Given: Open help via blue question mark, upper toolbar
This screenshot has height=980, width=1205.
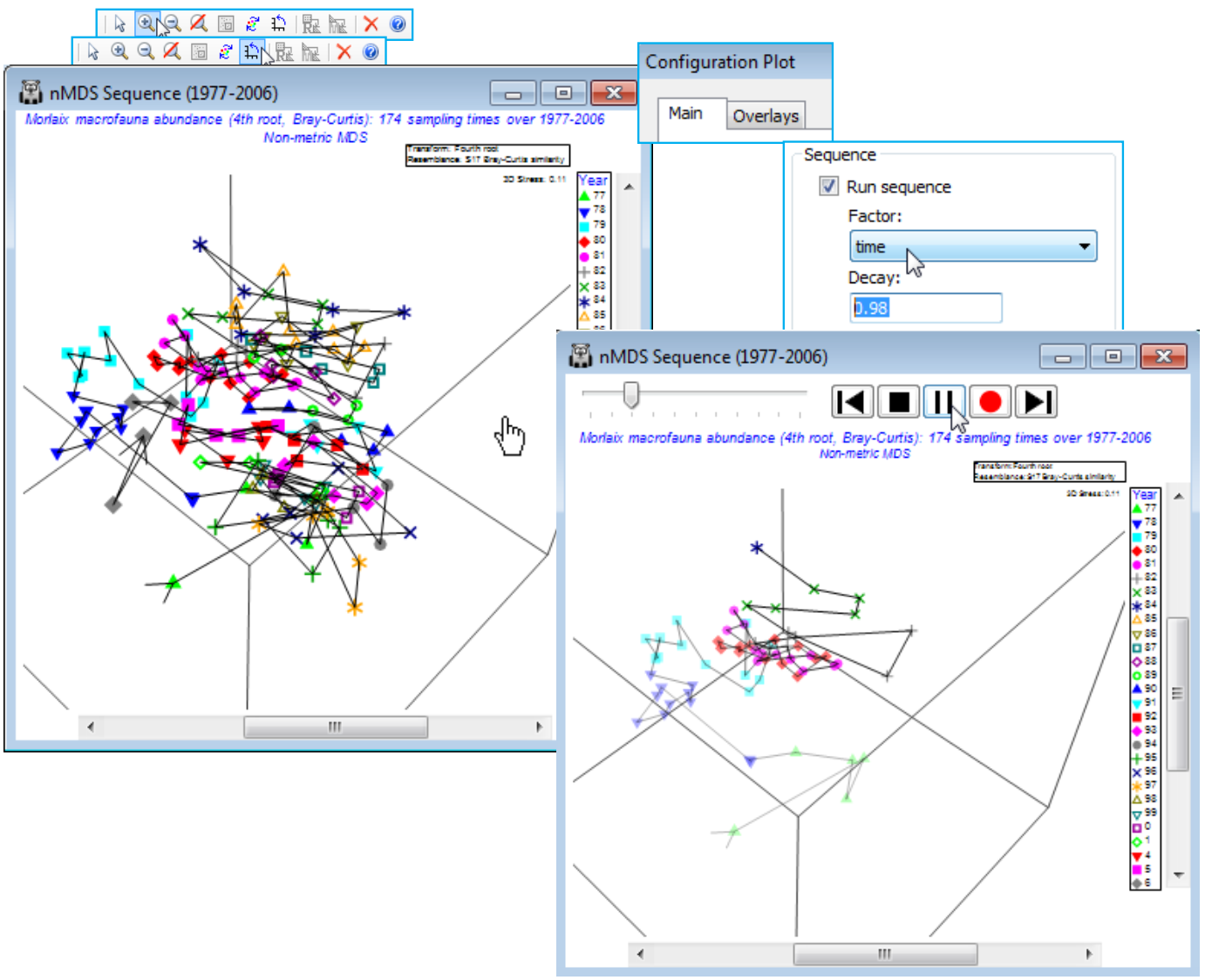Looking at the screenshot, I should (x=398, y=24).
